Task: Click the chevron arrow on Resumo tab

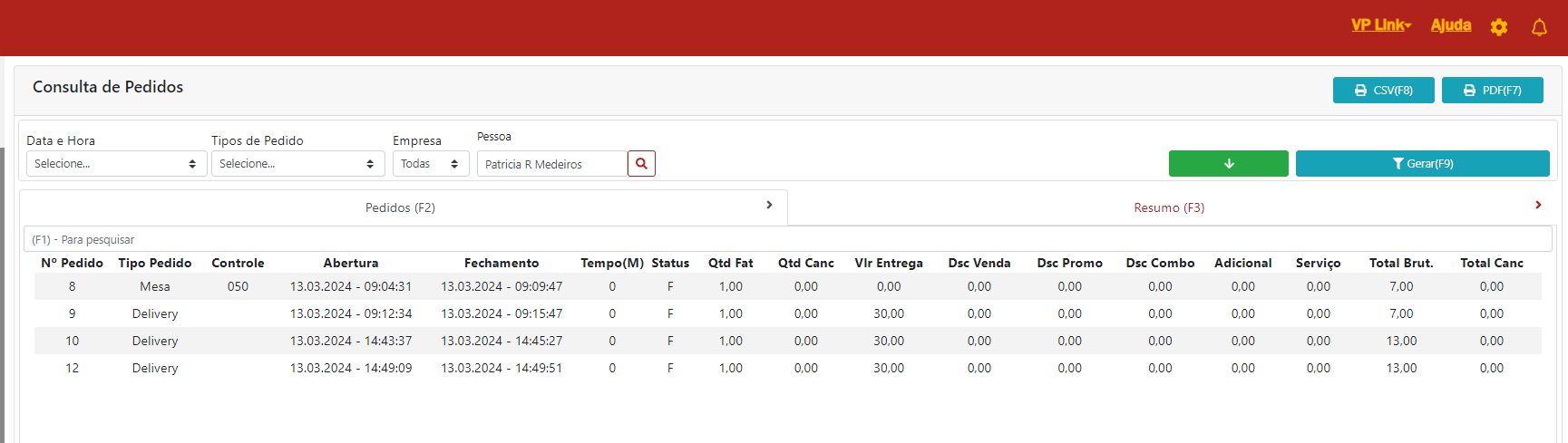Action: click(x=1538, y=206)
